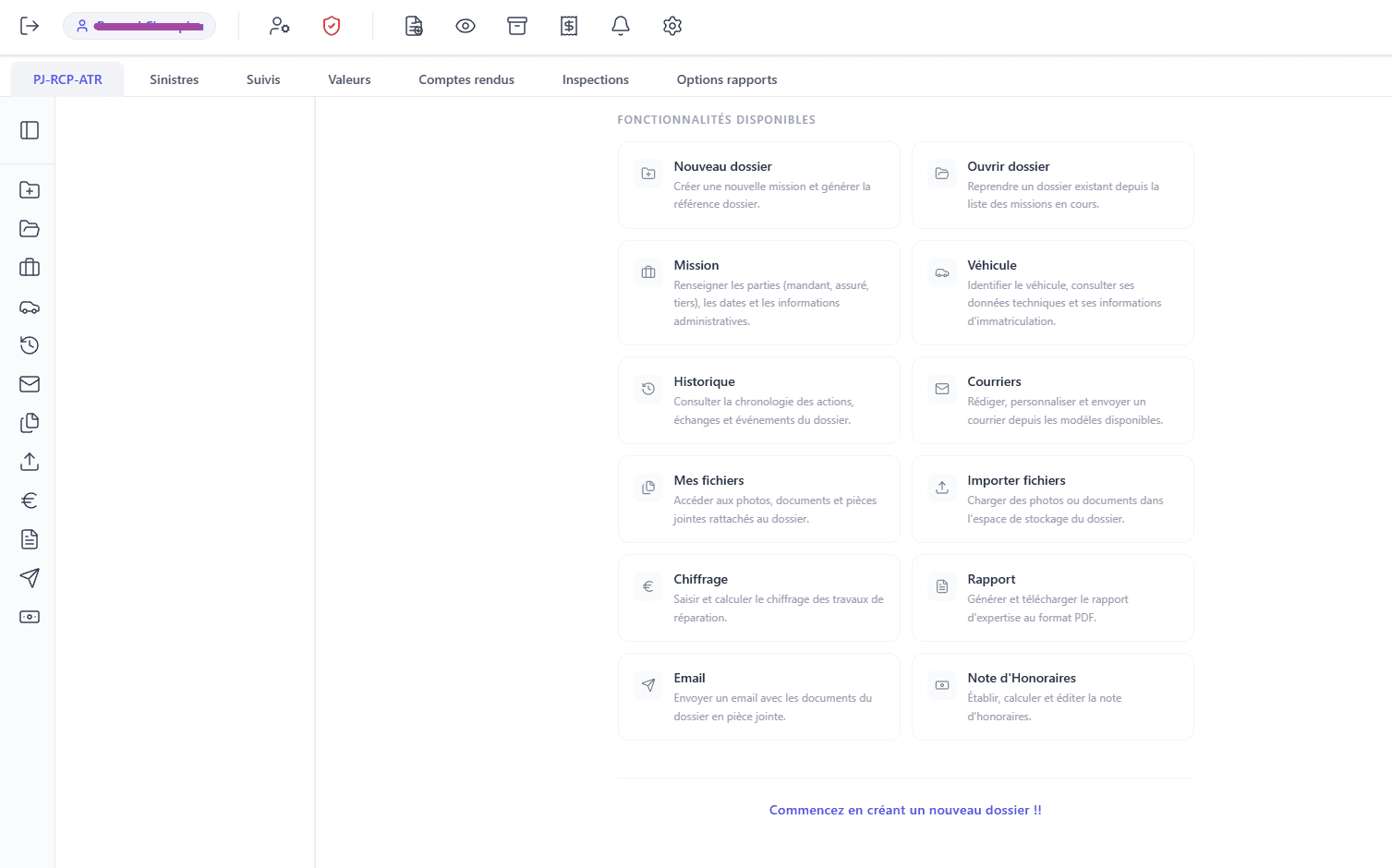Click the Ouvrir dossier card
Image resolution: width=1392 pixels, height=868 pixels.
(x=1053, y=185)
